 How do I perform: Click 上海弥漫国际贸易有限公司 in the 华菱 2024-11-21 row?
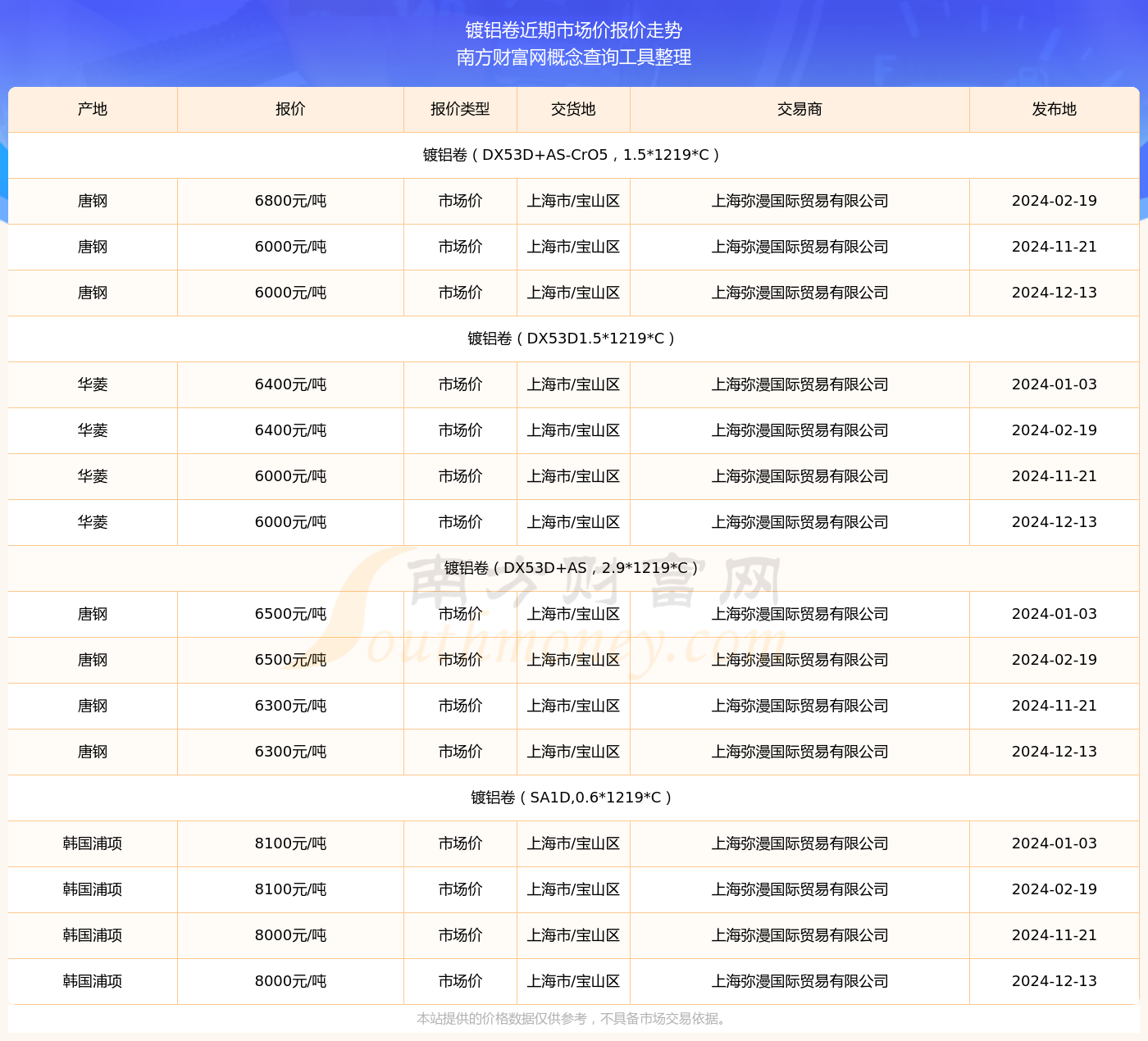799,476
